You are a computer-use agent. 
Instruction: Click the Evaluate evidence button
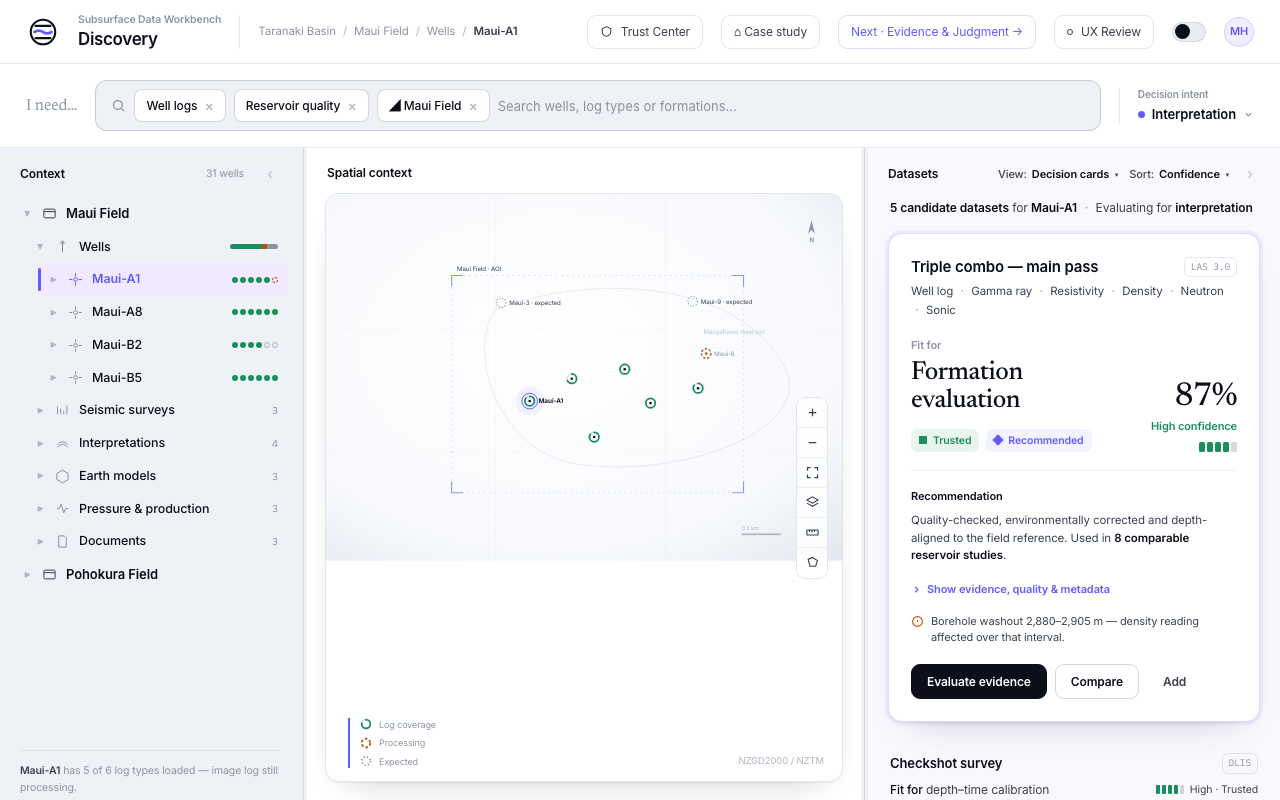point(979,682)
